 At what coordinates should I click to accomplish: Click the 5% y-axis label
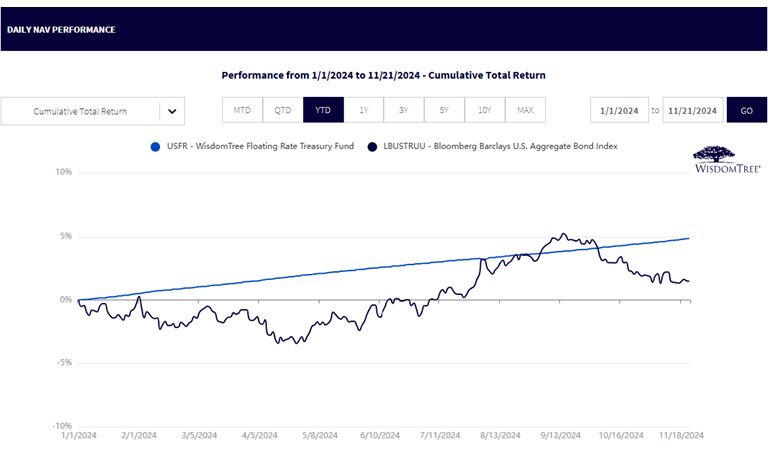66,236
